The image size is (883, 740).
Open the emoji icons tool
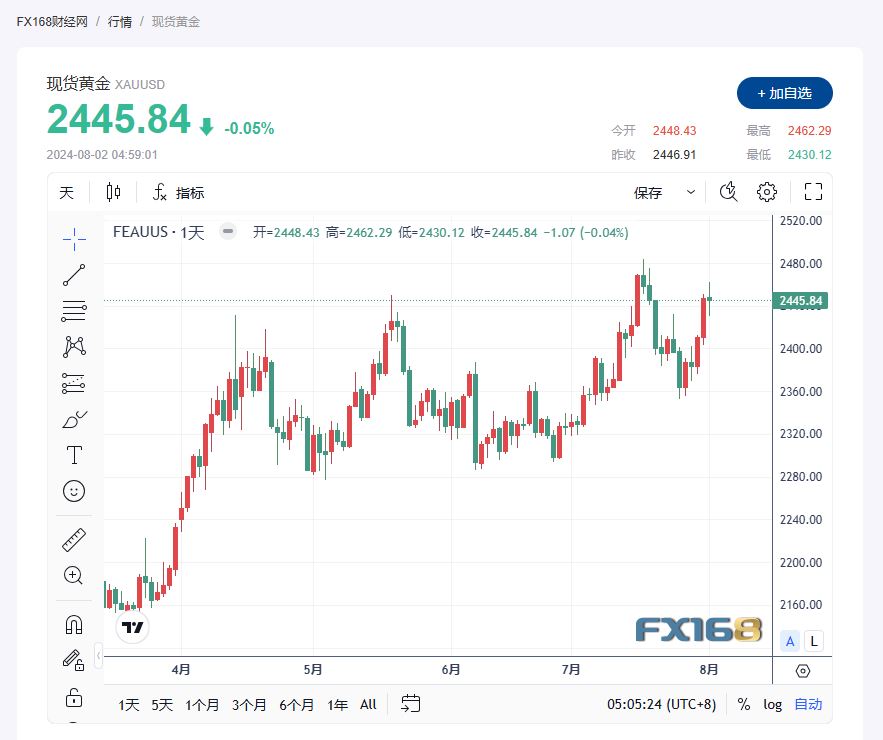(74, 491)
